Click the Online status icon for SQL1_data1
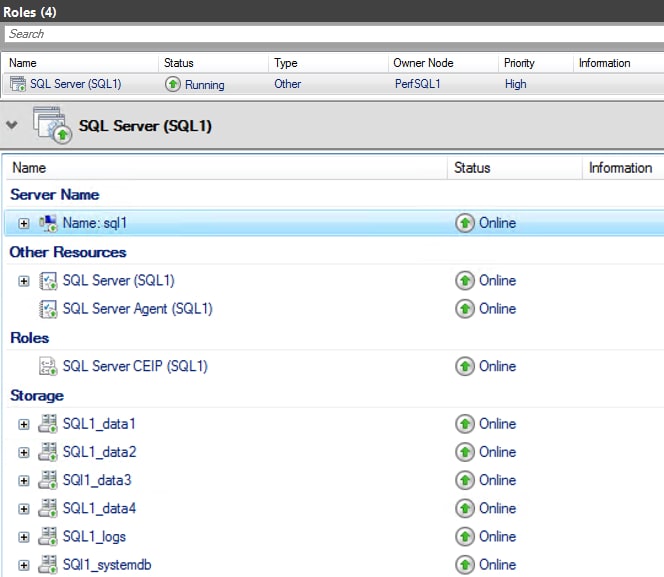 click(x=465, y=424)
